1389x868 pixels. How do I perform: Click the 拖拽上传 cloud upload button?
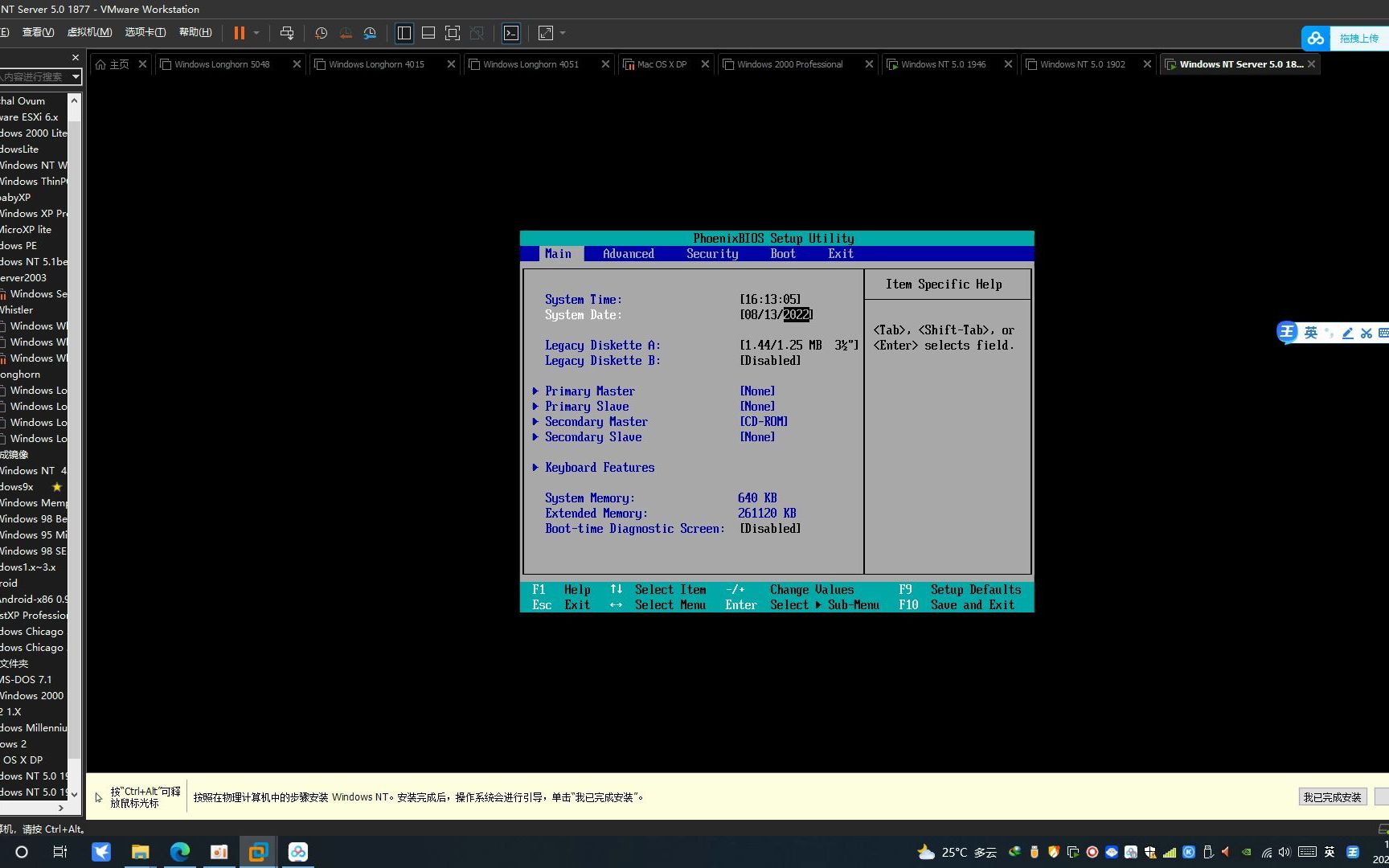click(1345, 38)
